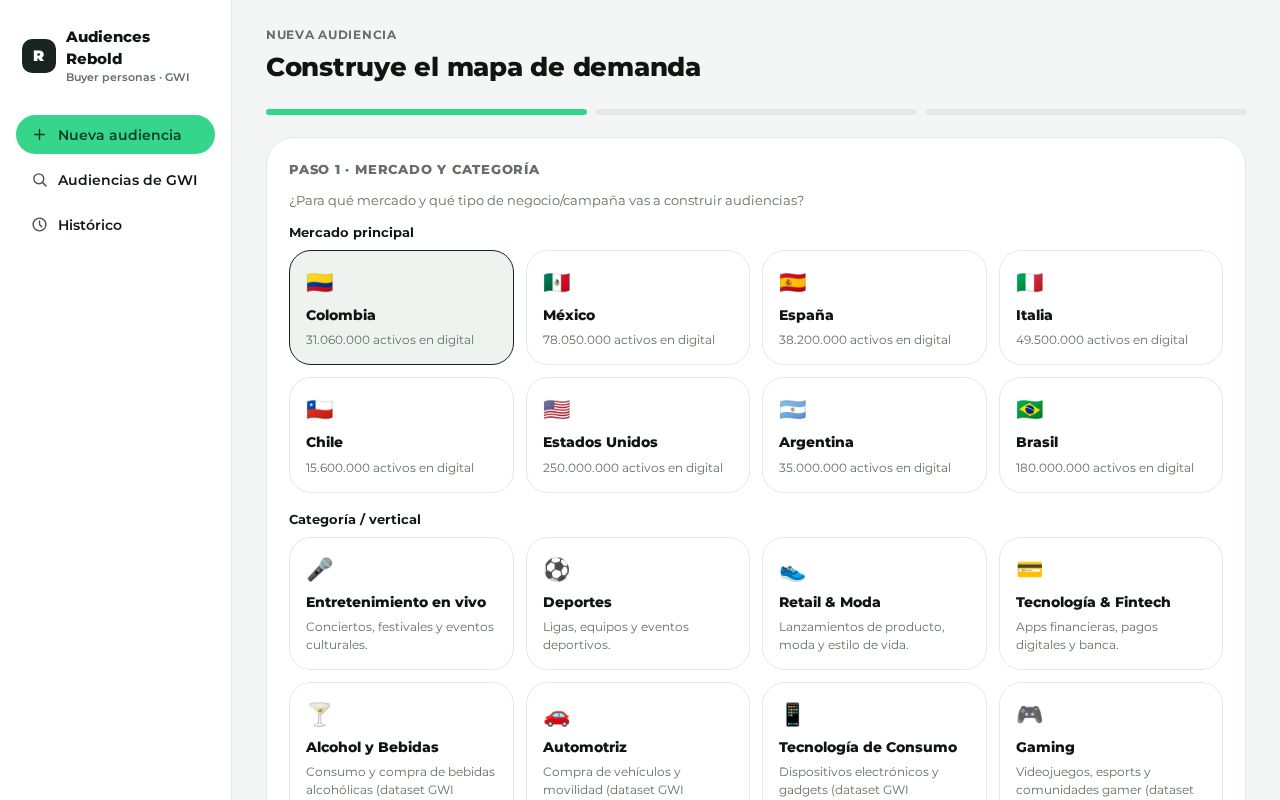This screenshot has width=1280, height=800.
Task: Click the Italia flag icon
Action: click(x=1029, y=283)
